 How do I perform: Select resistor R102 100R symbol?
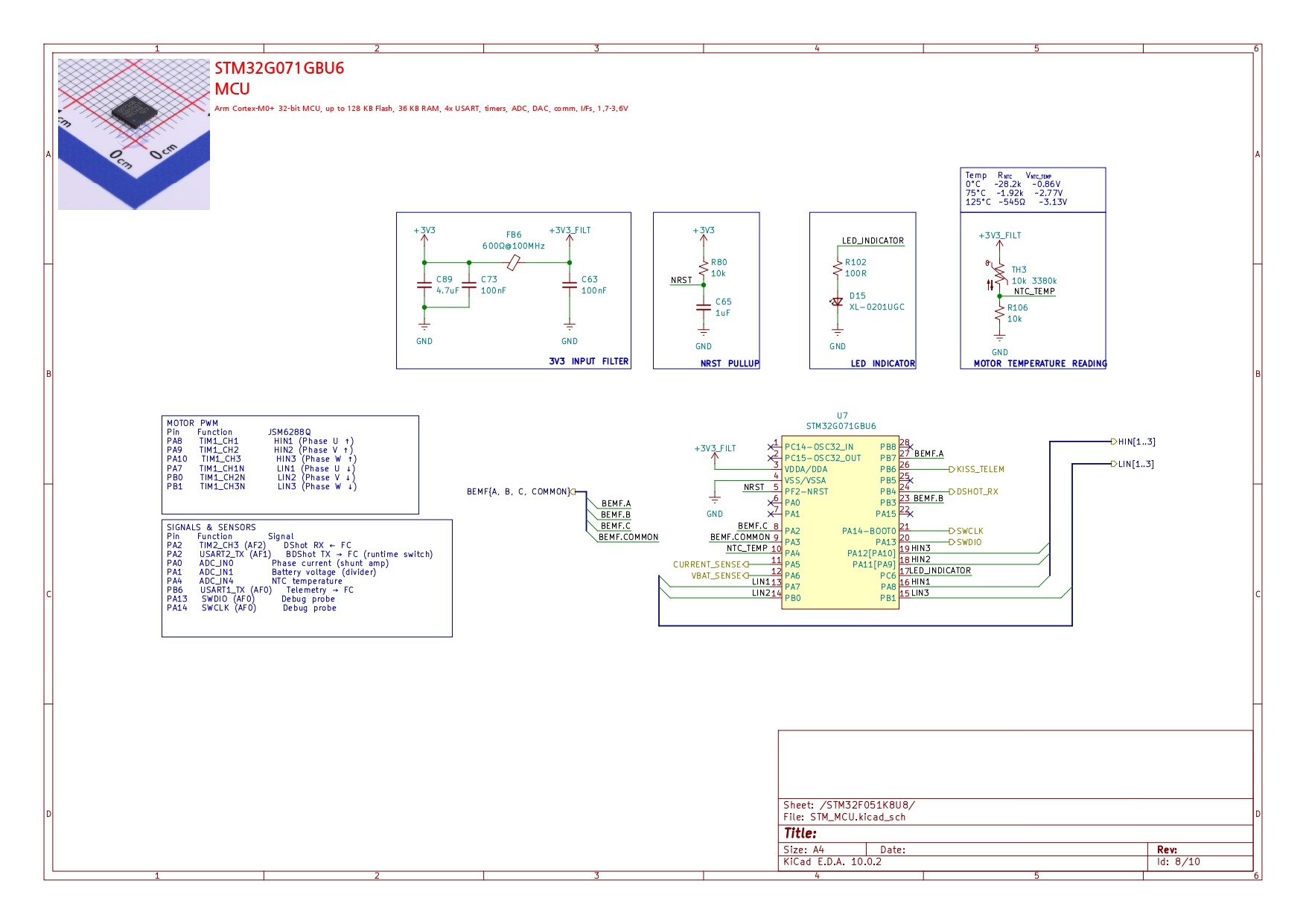pos(838,268)
